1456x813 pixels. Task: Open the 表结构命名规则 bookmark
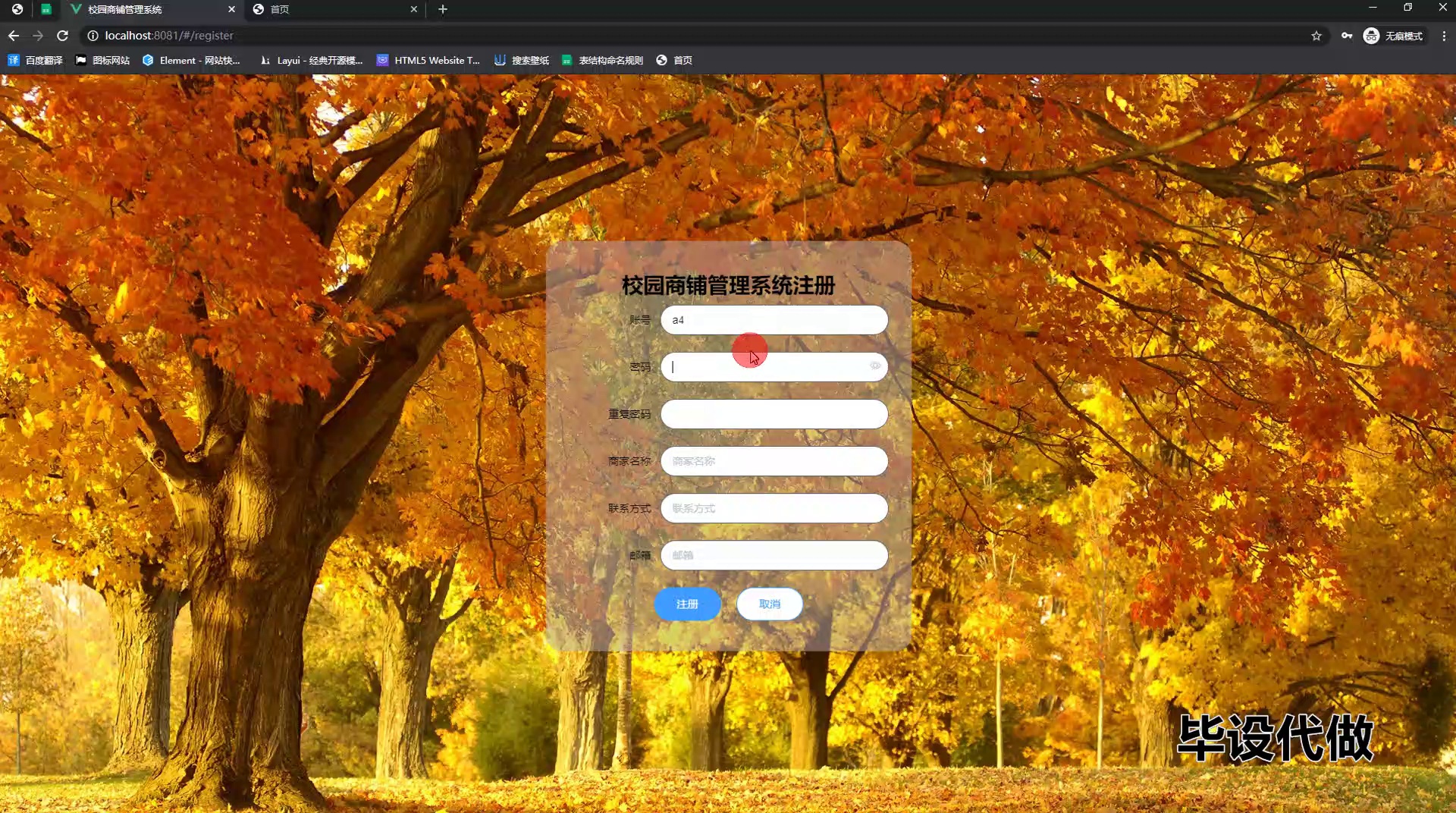602,60
